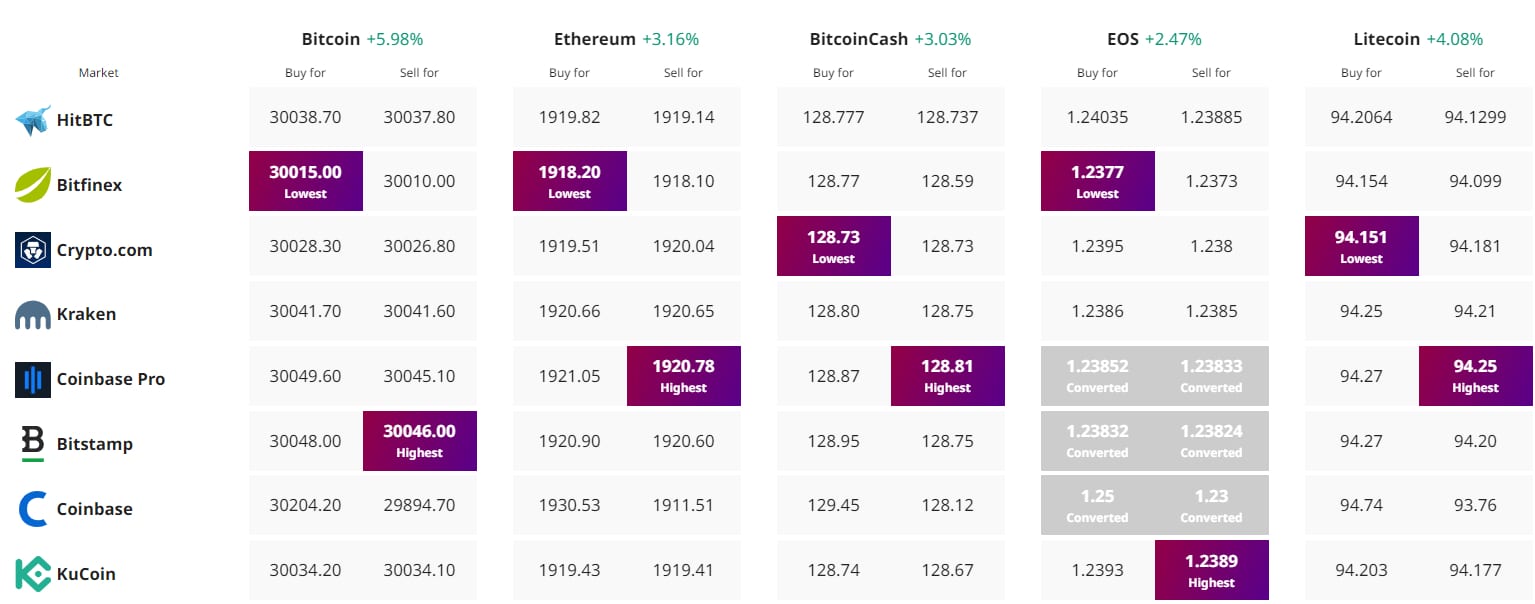Select Coinbase Pro highest Ethereum sell 1920.78

[683, 376]
